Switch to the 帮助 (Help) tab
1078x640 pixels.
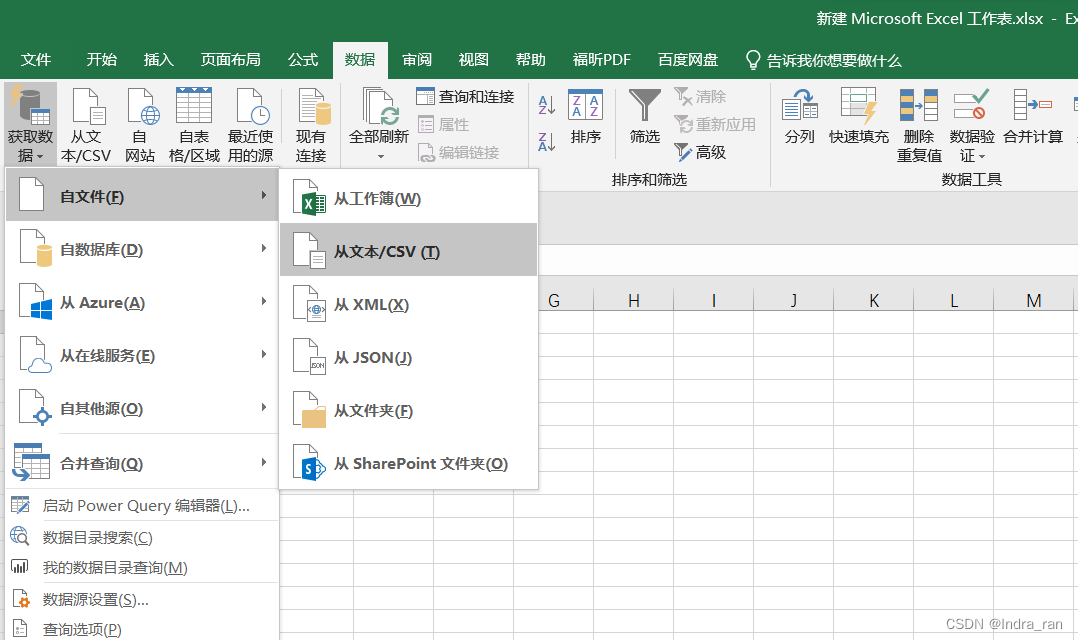(530, 60)
